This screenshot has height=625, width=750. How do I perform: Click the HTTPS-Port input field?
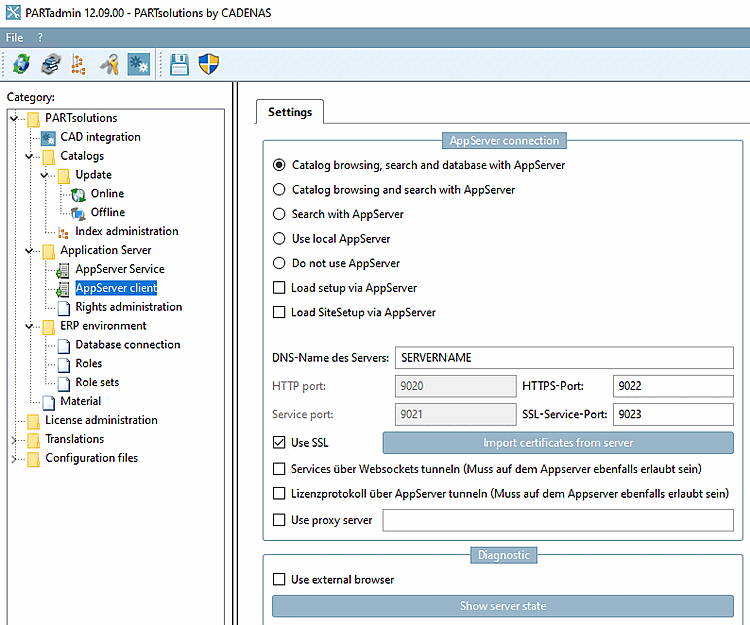[x=673, y=386]
